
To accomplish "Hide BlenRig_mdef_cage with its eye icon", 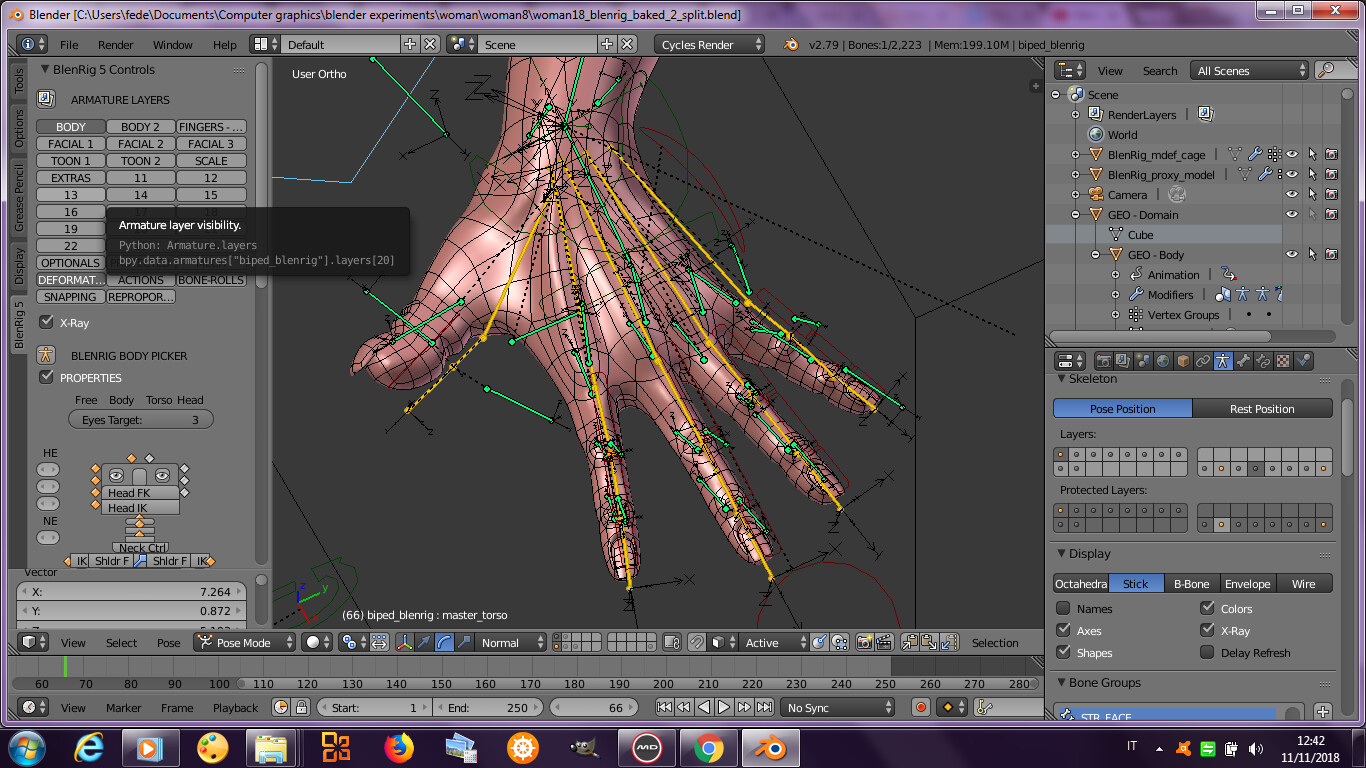I will click(1292, 154).
